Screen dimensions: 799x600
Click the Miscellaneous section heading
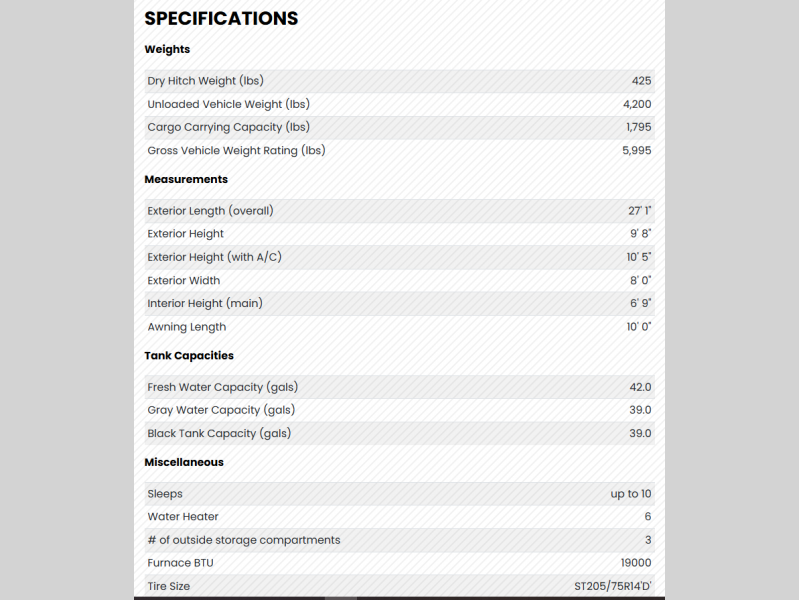184,462
